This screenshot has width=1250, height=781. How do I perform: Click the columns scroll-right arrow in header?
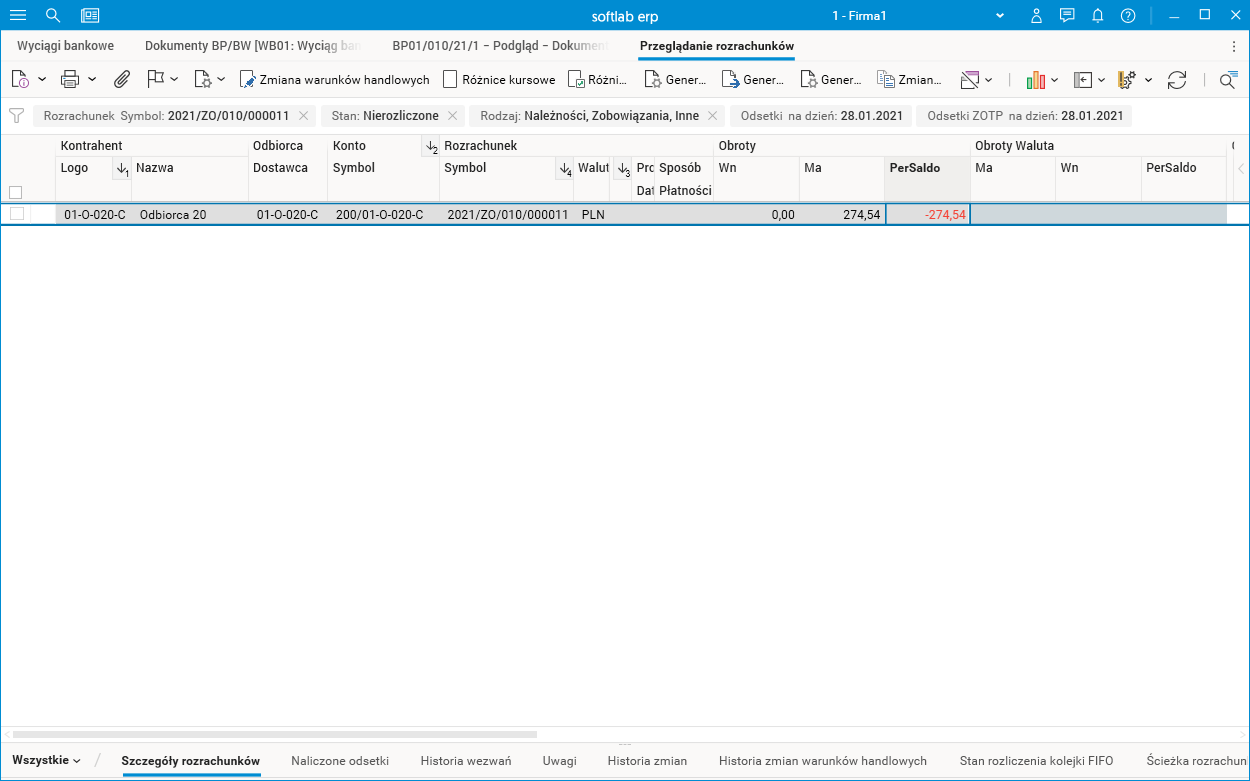pos(1240,168)
